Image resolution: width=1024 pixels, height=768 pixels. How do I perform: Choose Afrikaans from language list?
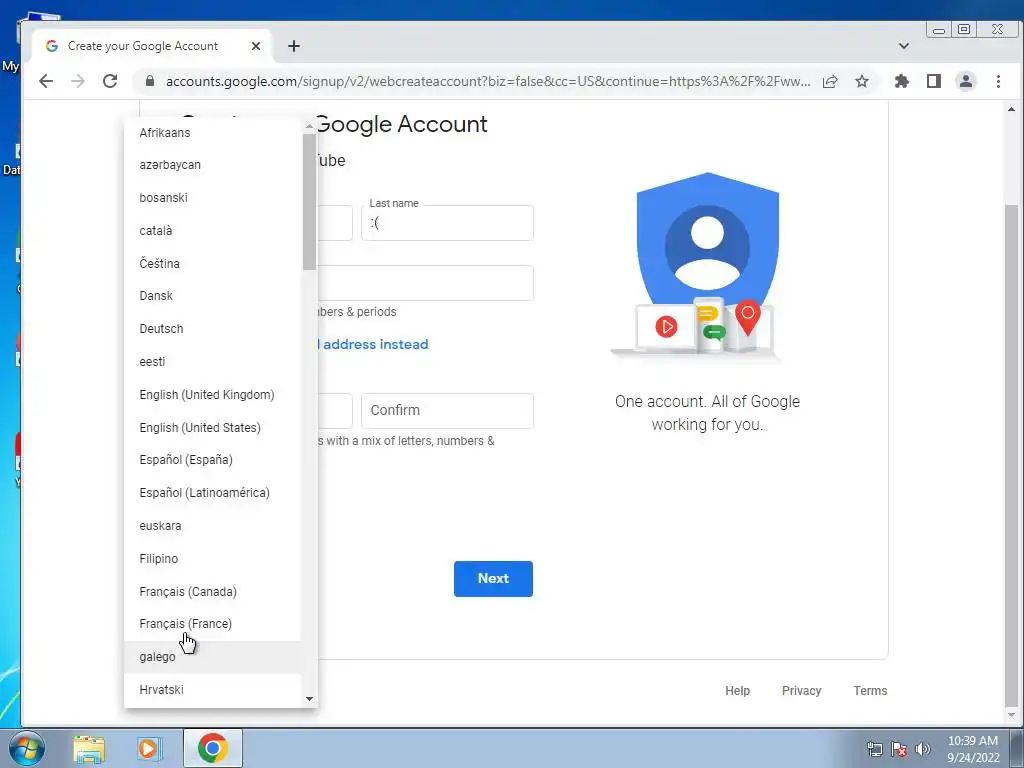click(x=212, y=133)
